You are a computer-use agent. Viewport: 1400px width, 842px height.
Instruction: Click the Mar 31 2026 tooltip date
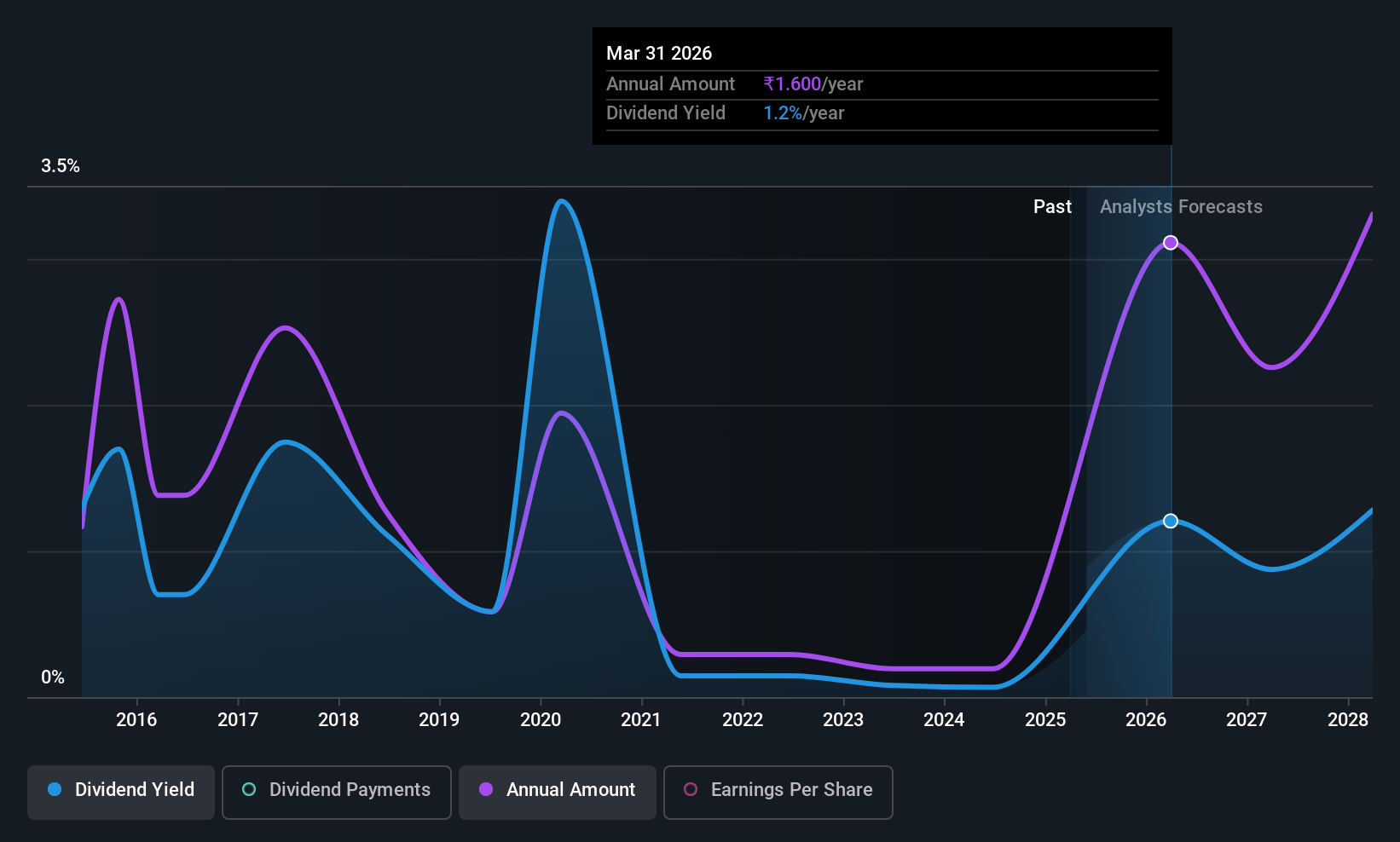coord(659,54)
